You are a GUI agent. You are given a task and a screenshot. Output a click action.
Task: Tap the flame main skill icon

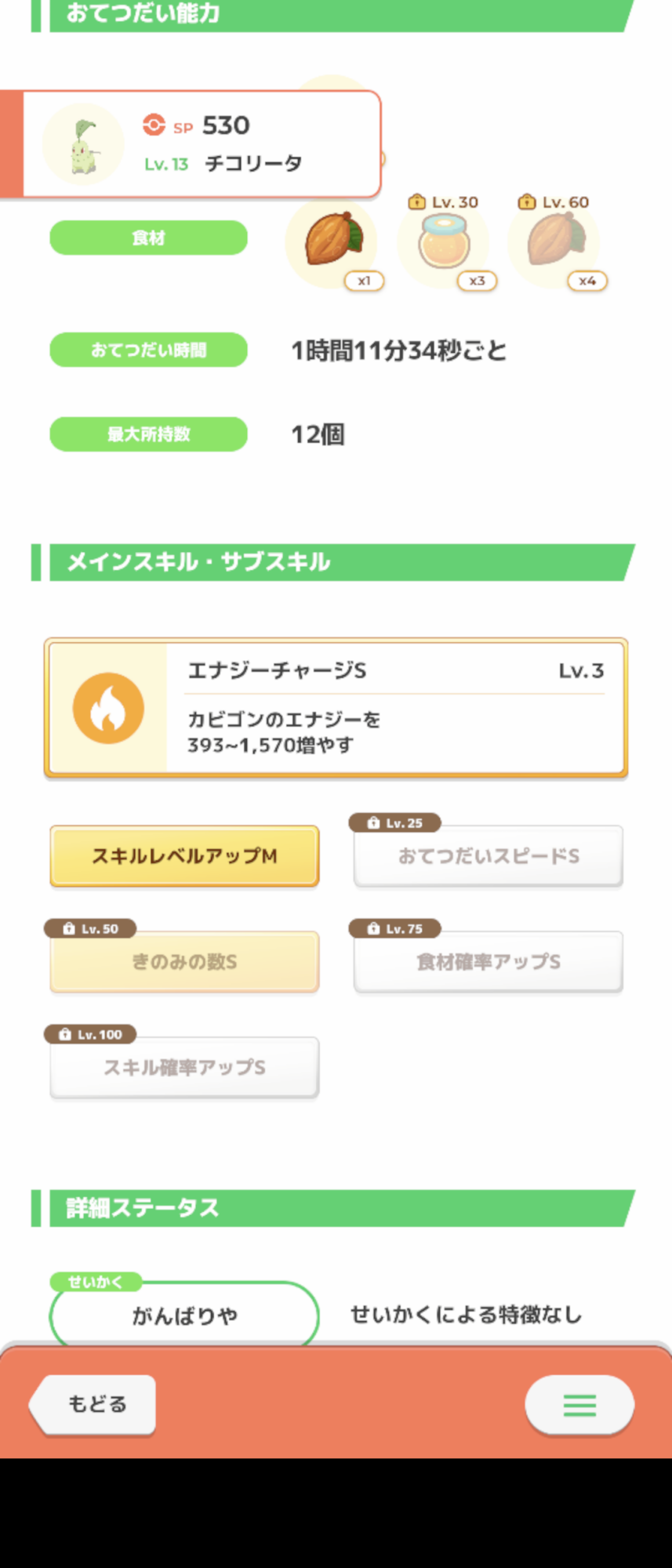click(108, 708)
